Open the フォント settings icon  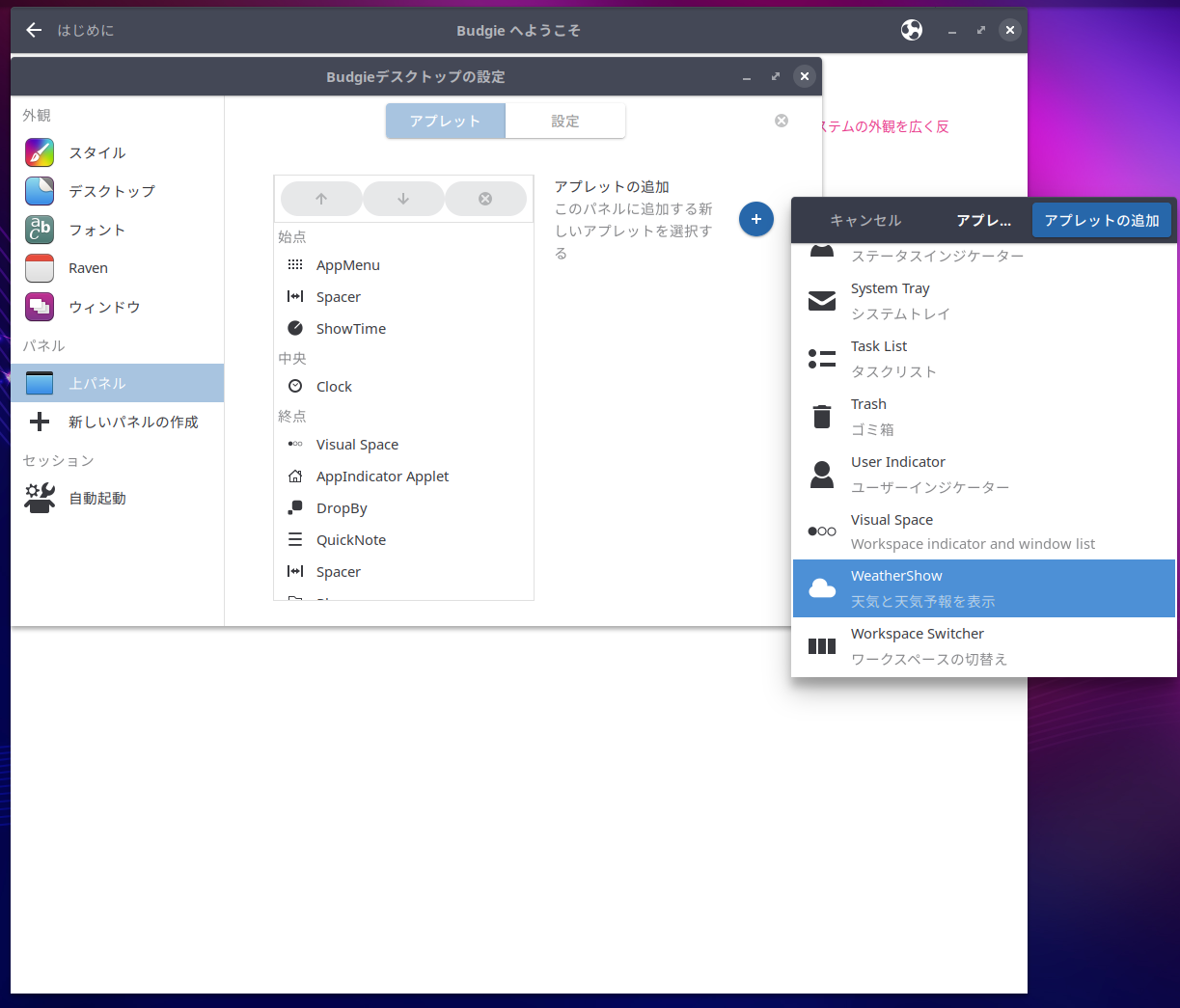[40, 230]
